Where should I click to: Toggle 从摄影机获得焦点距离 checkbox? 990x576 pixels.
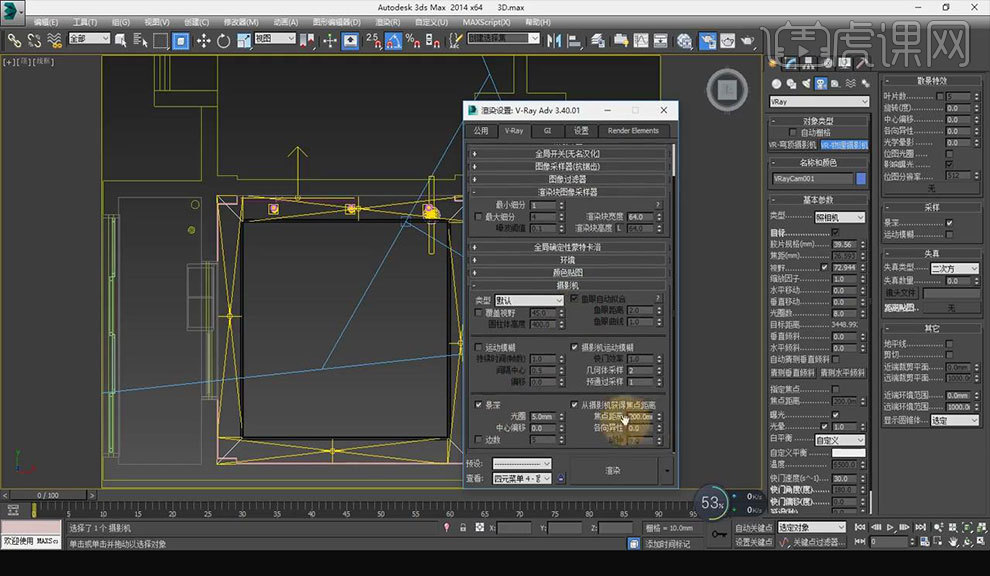[574, 405]
